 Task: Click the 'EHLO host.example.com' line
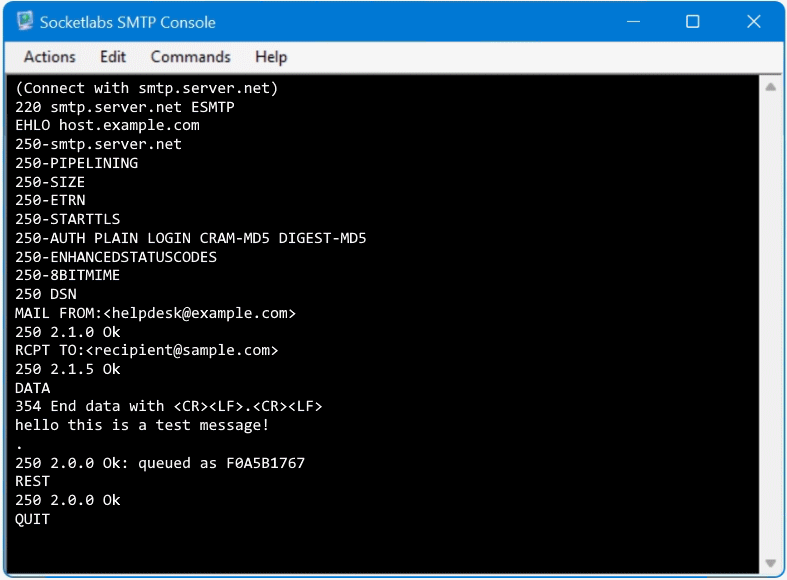tap(107, 125)
